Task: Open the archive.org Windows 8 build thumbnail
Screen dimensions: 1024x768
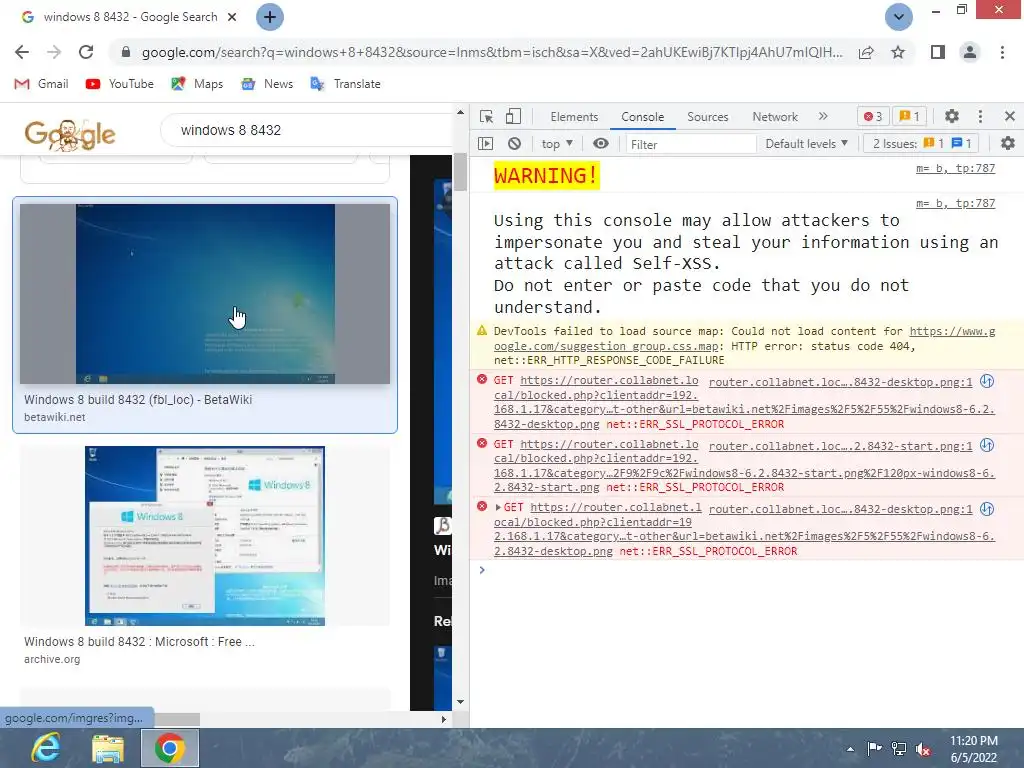Action: coord(205,536)
